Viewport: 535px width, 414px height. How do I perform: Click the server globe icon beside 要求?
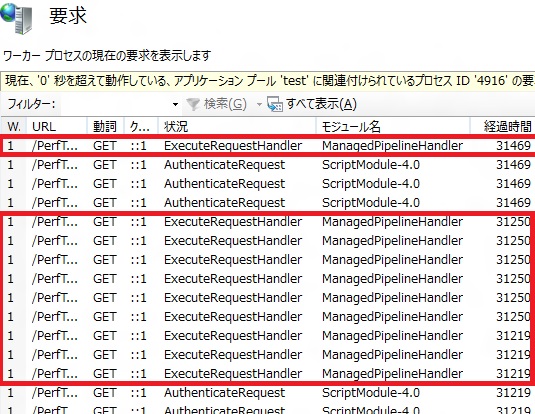click(x=16, y=18)
